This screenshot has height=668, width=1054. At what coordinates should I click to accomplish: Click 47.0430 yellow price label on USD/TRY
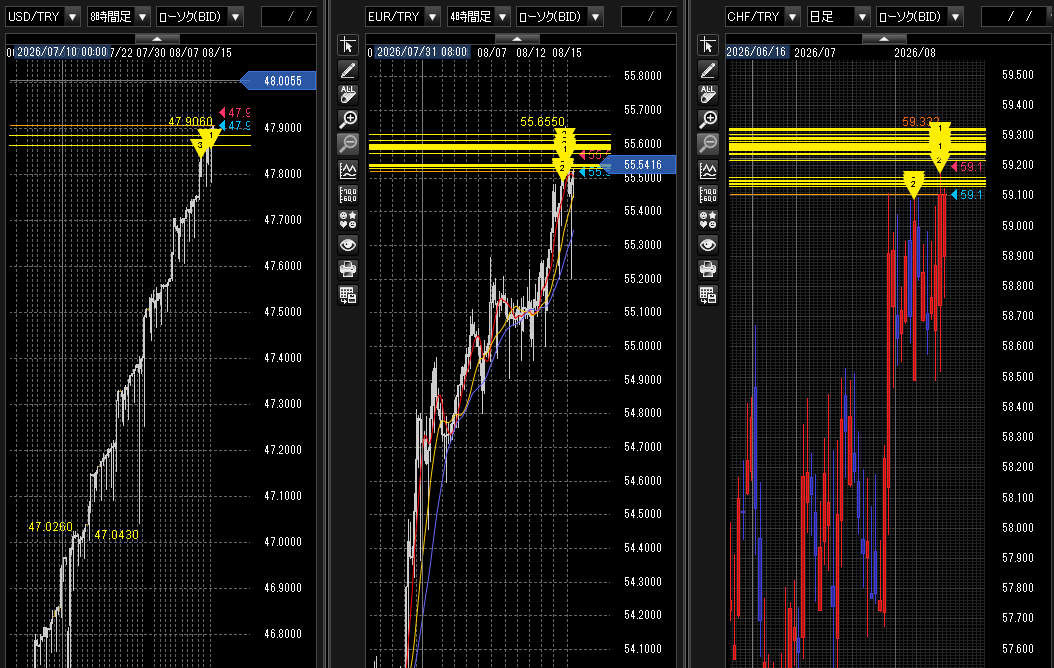[116, 534]
